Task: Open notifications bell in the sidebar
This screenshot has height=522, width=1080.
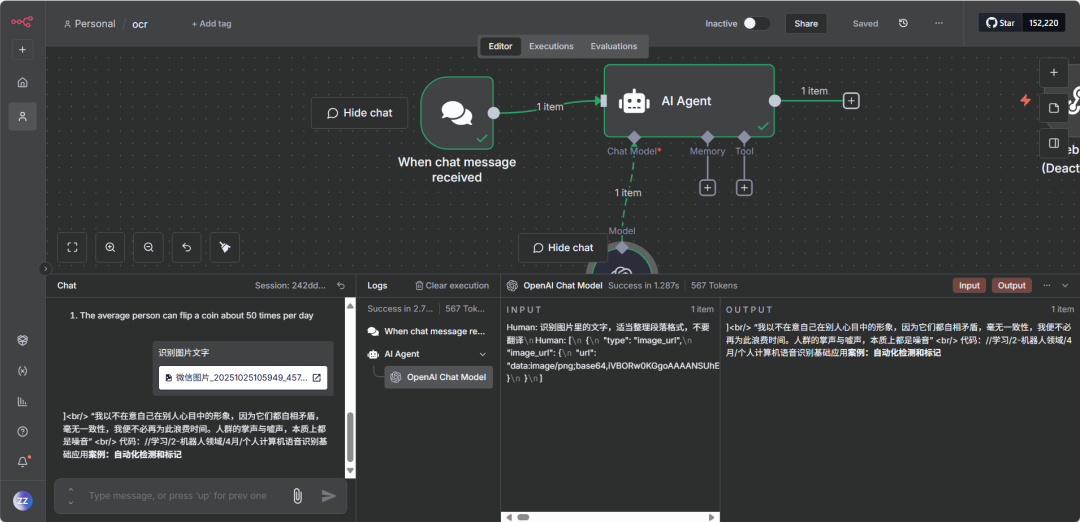Action: pyautogui.click(x=22, y=462)
